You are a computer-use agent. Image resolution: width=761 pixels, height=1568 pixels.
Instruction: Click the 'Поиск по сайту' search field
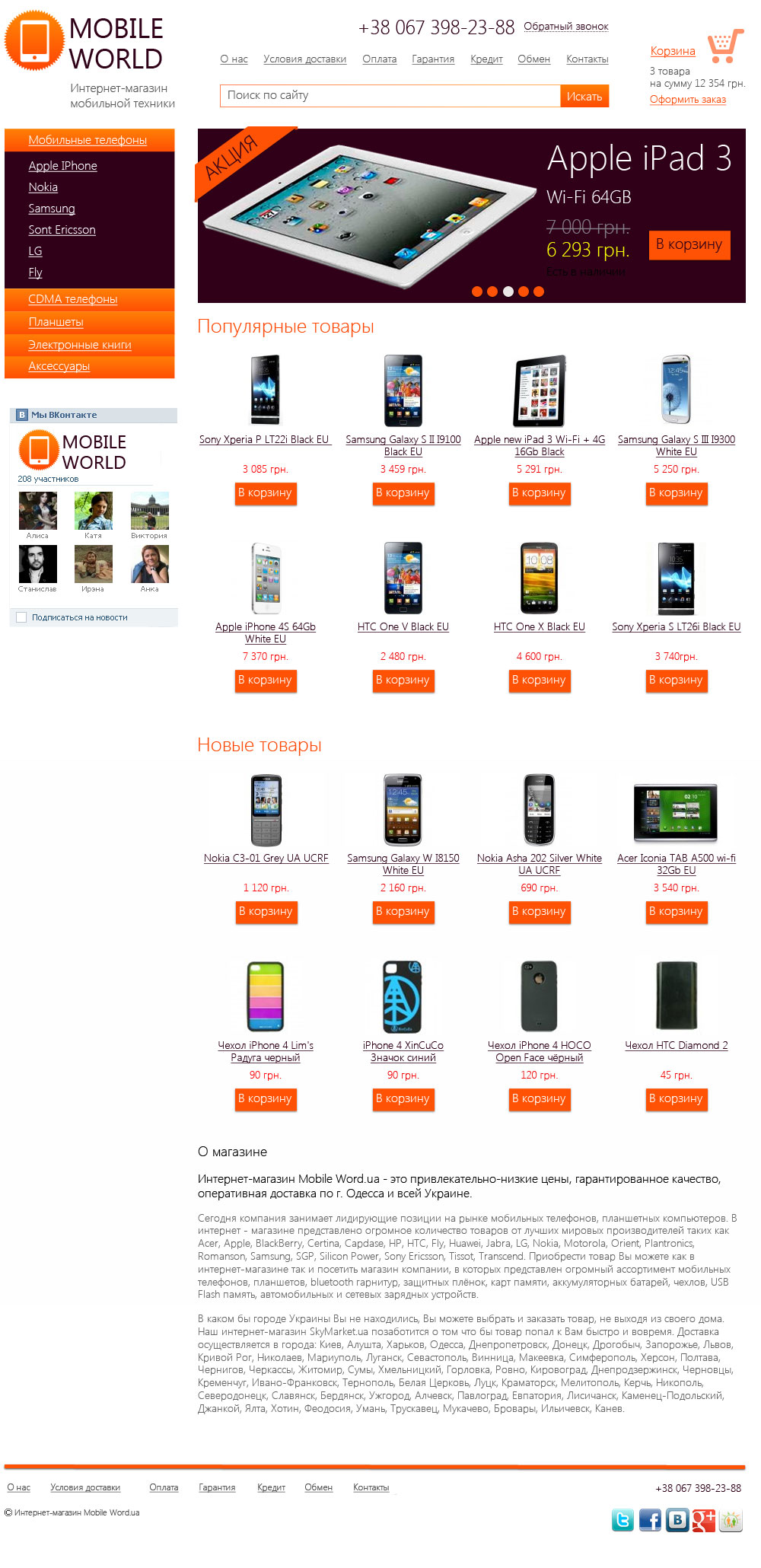[x=390, y=96]
